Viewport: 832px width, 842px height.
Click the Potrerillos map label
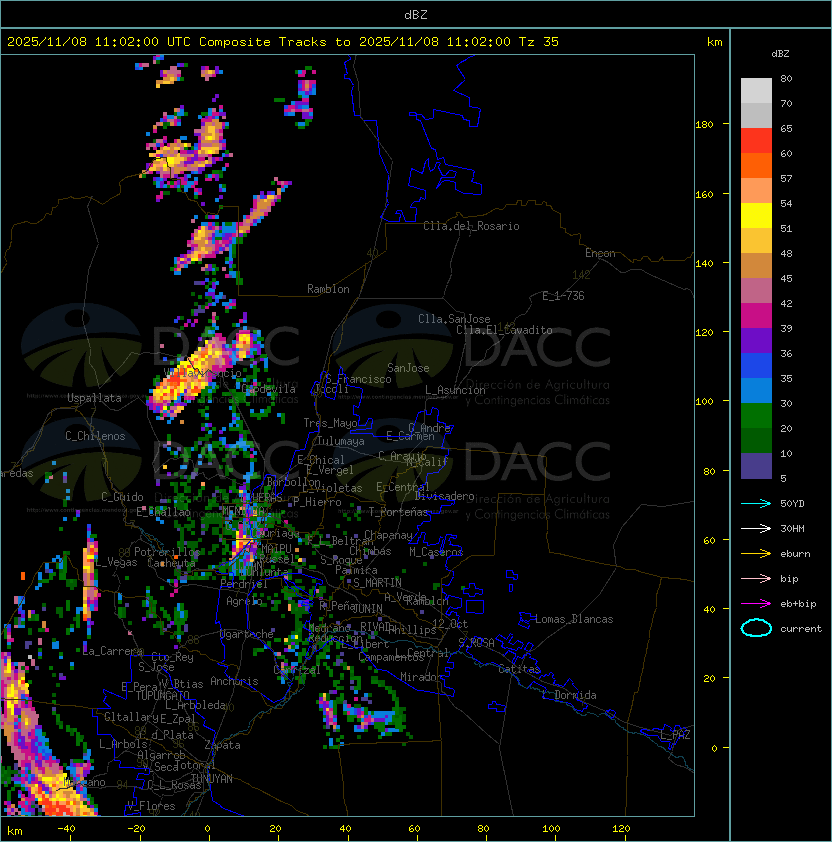167,551
